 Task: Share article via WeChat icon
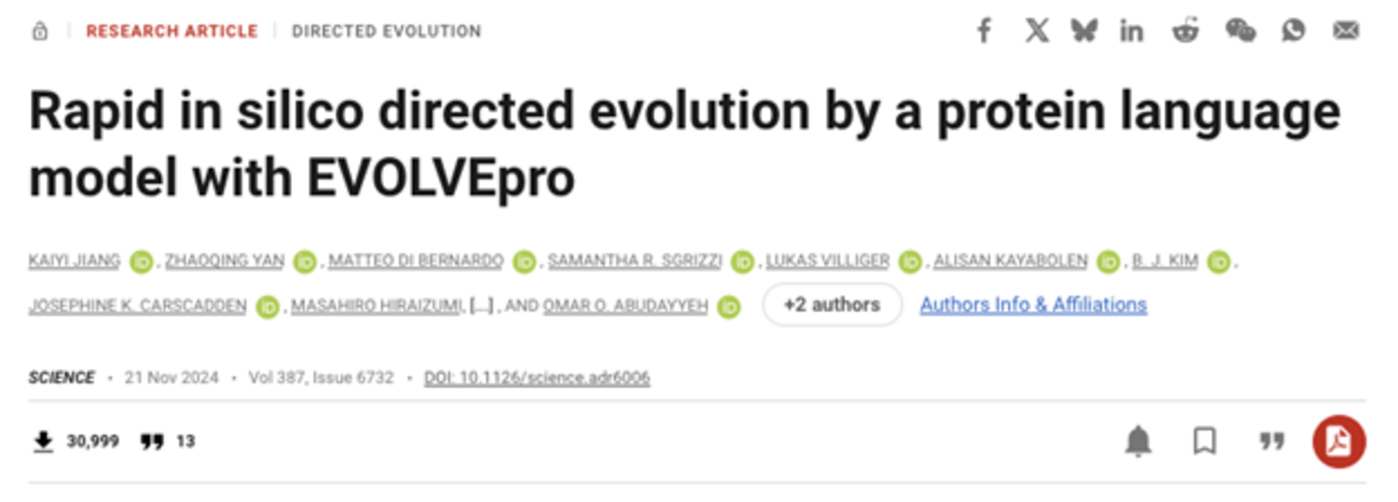[1240, 31]
